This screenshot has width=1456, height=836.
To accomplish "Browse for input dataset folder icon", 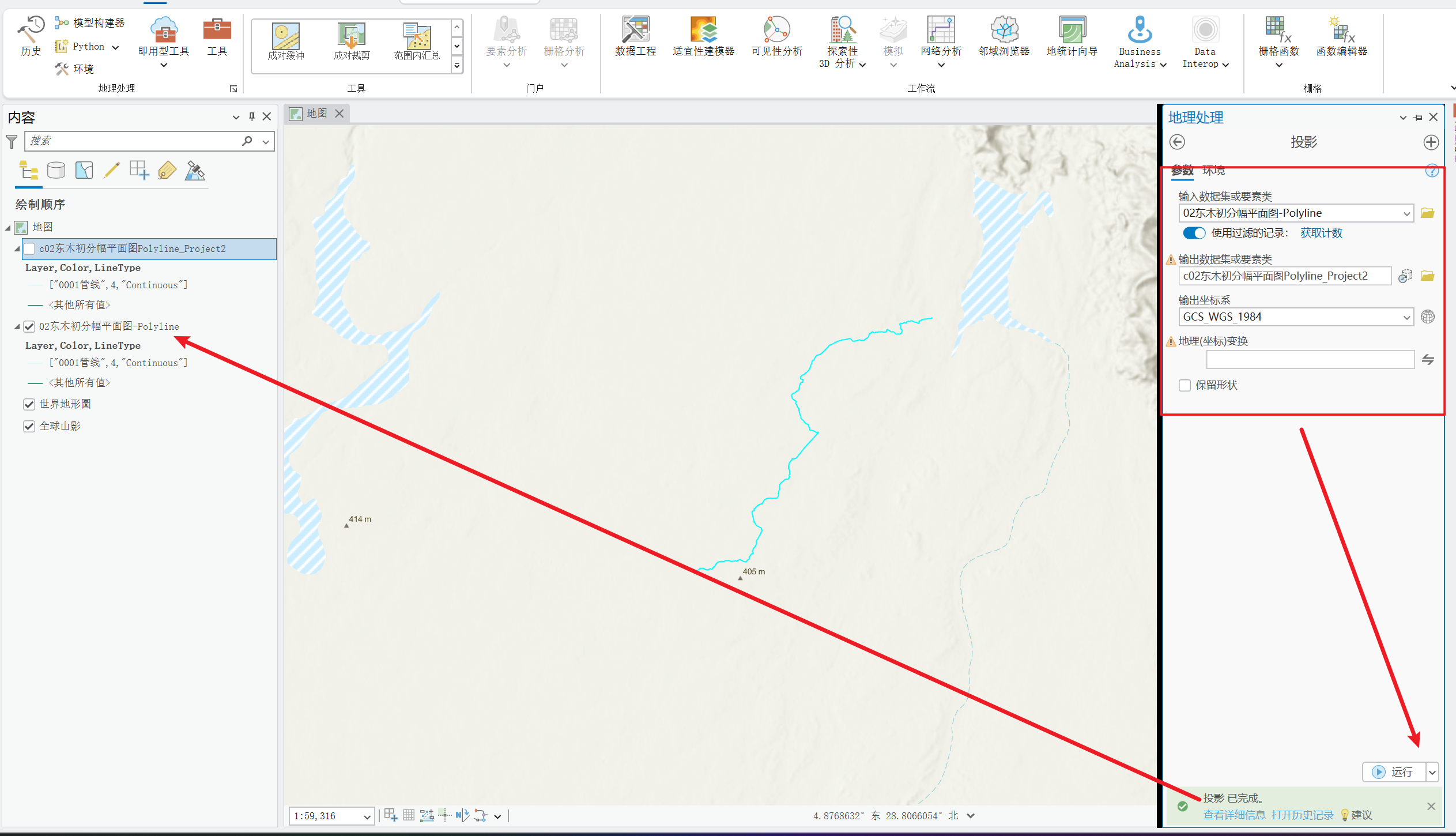I will tap(1428, 213).
